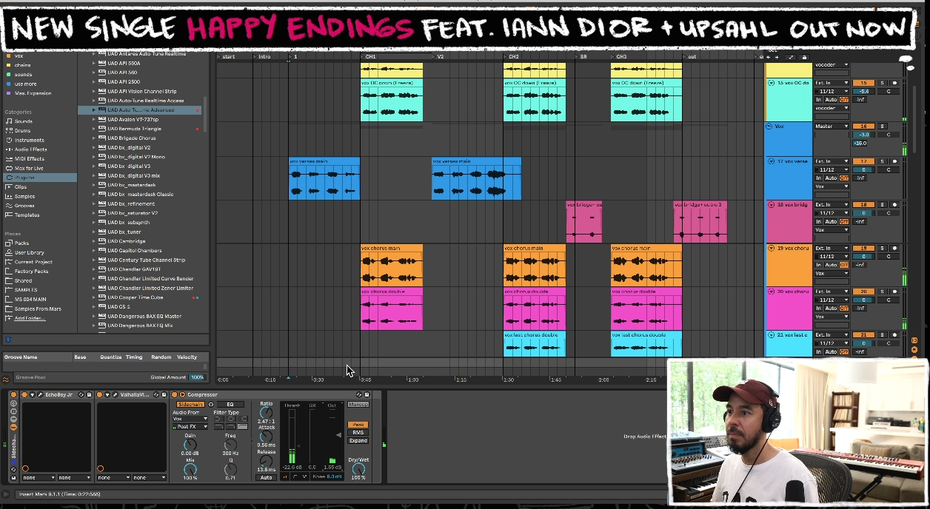
Task: Select Peak mode in Compressor
Action: click(x=358, y=425)
